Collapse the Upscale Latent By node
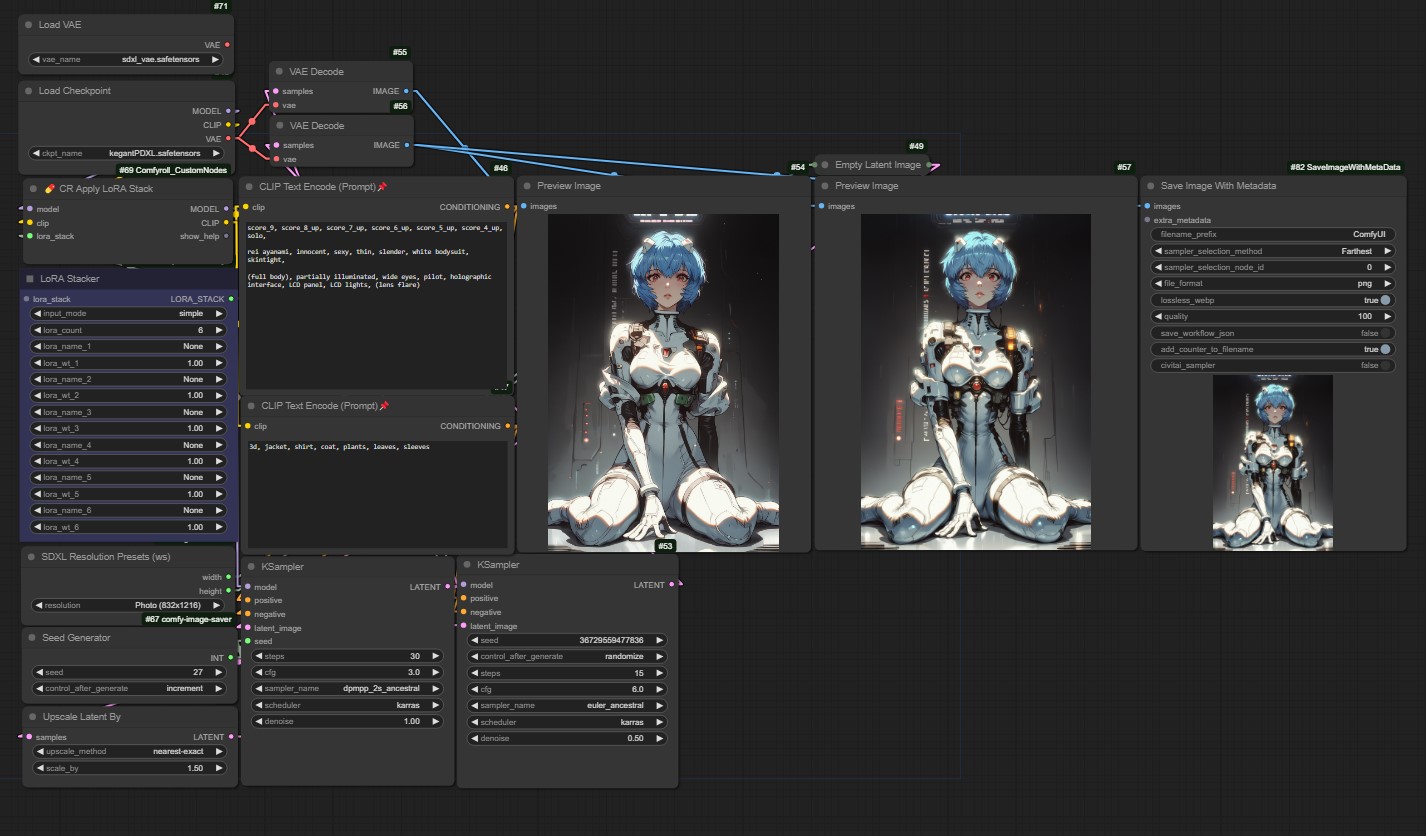The width and height of the screenshot is (1426, 836). pyautogui.click(x=32, y=717)
